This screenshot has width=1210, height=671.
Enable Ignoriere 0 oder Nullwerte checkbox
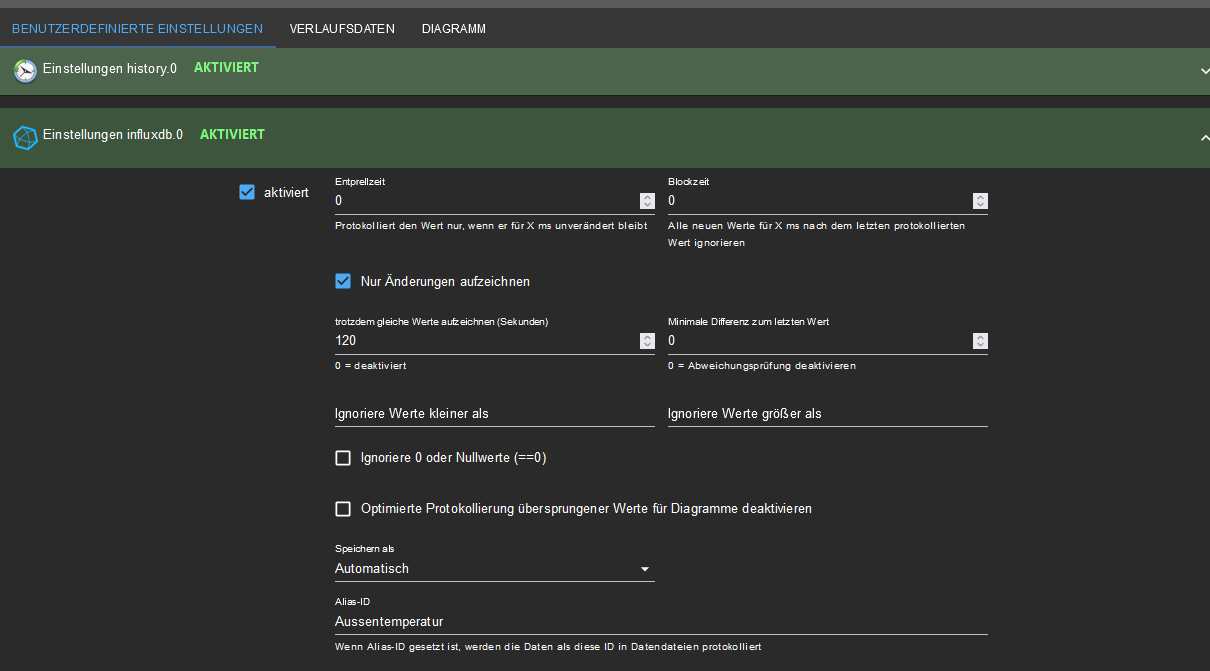[343, 458]
